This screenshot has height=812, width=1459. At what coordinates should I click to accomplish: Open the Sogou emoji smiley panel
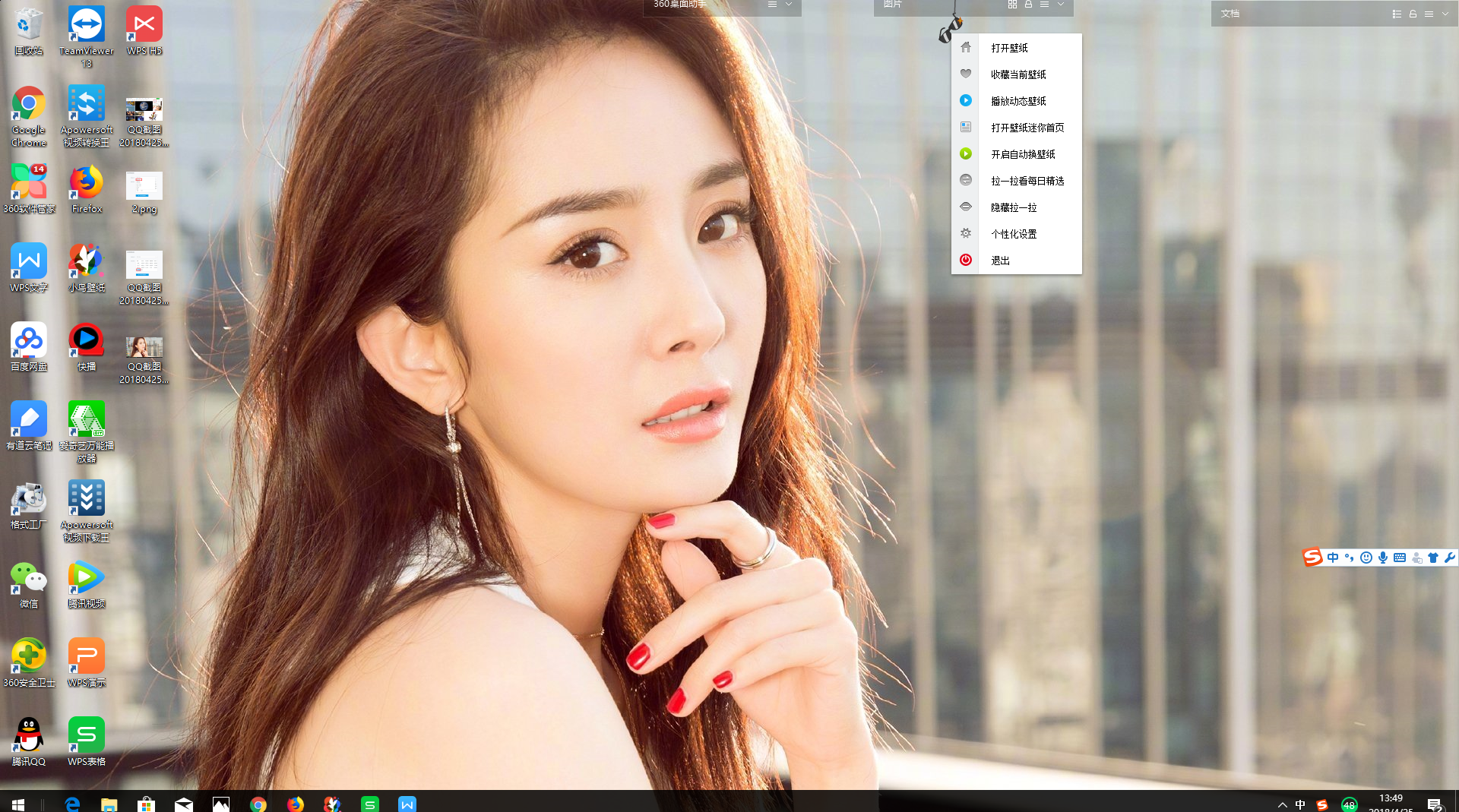coord(1366,558)
